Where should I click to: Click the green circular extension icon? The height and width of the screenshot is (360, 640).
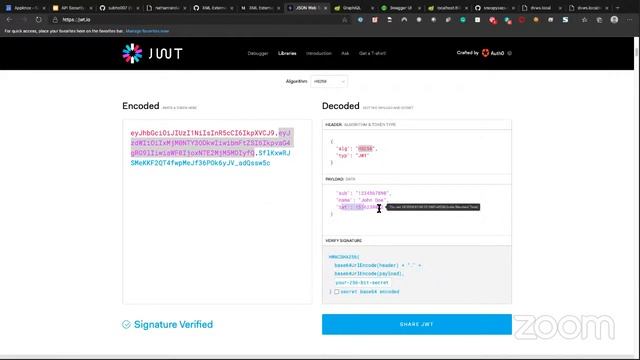[x=463, y=20]
